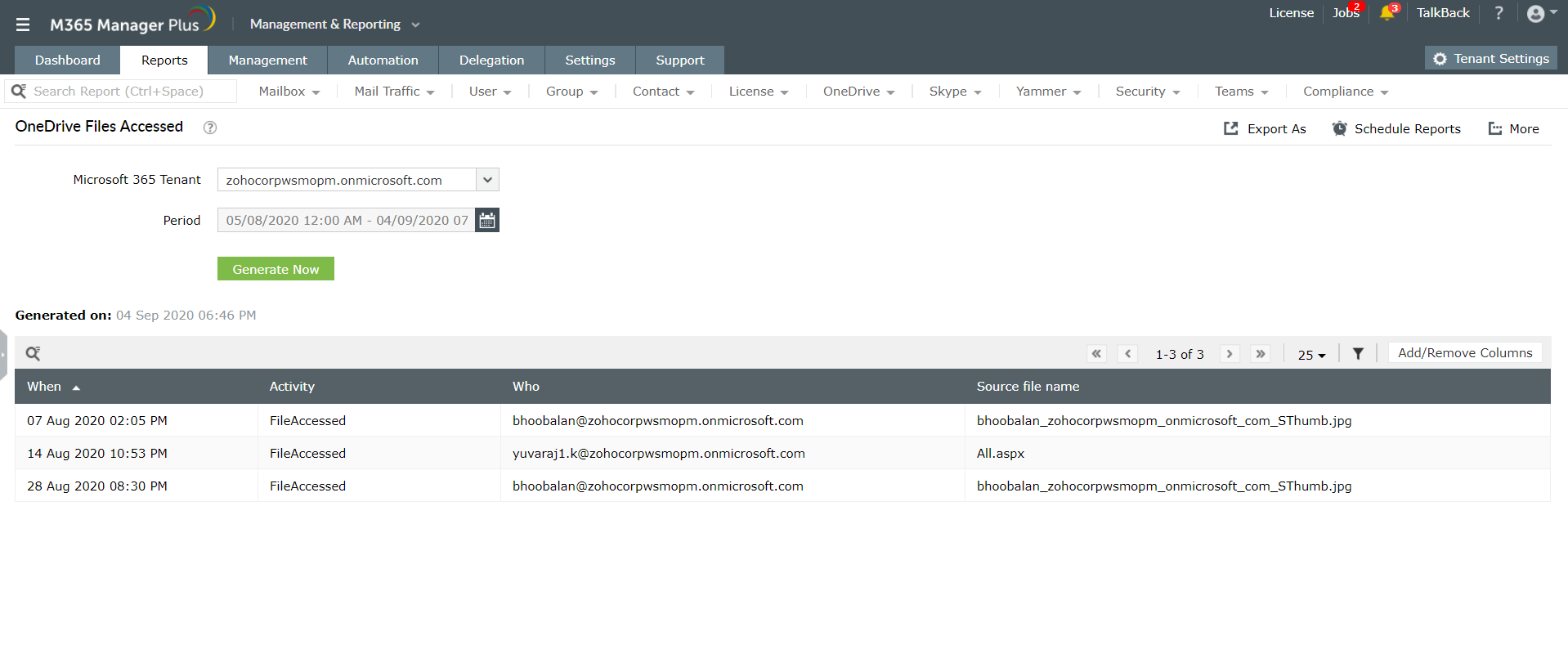1568x645 pixels.
Task: Expand the Group reports menu
Action: pos(572,92)
